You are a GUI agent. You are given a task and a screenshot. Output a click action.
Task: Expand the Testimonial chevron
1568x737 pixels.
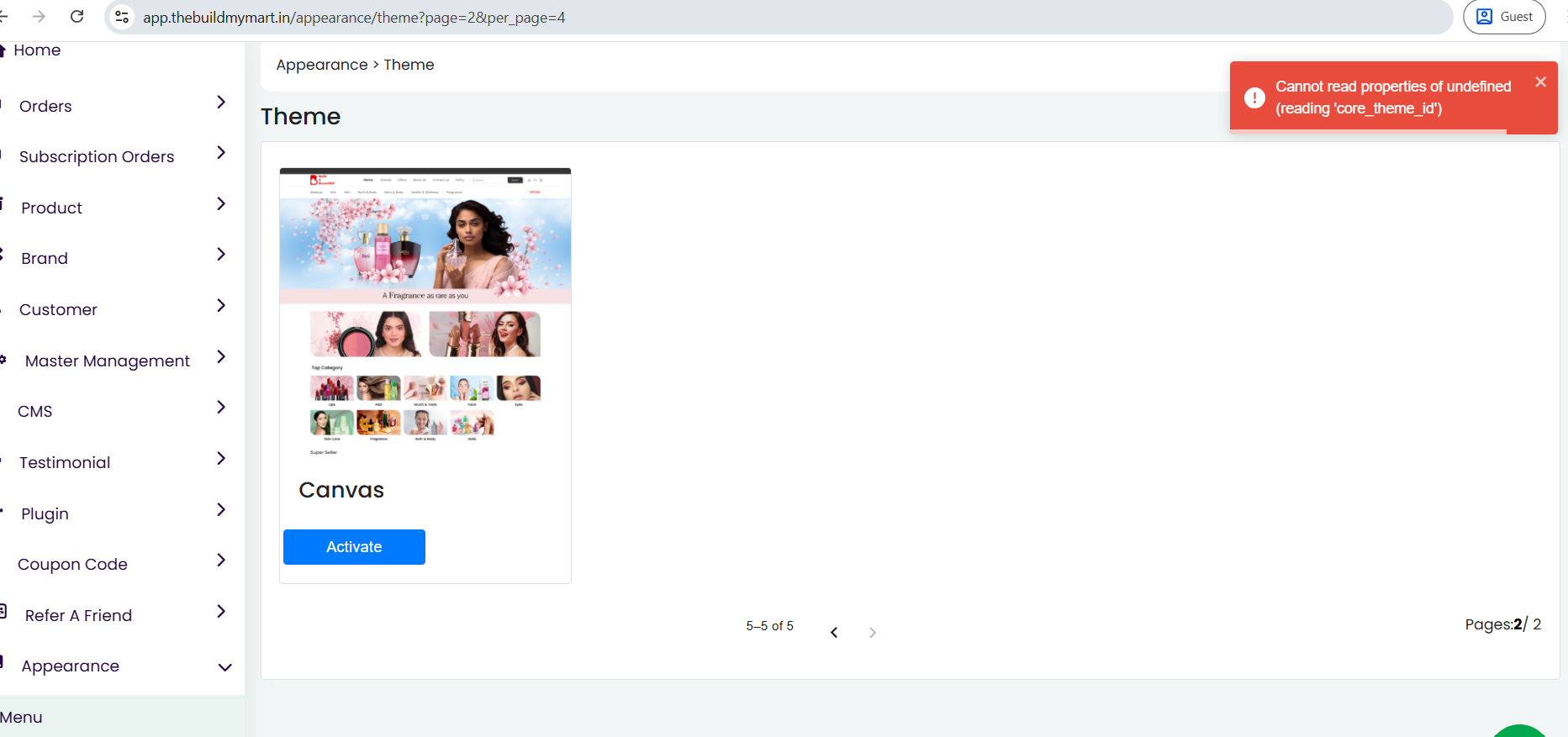[221, 459]
